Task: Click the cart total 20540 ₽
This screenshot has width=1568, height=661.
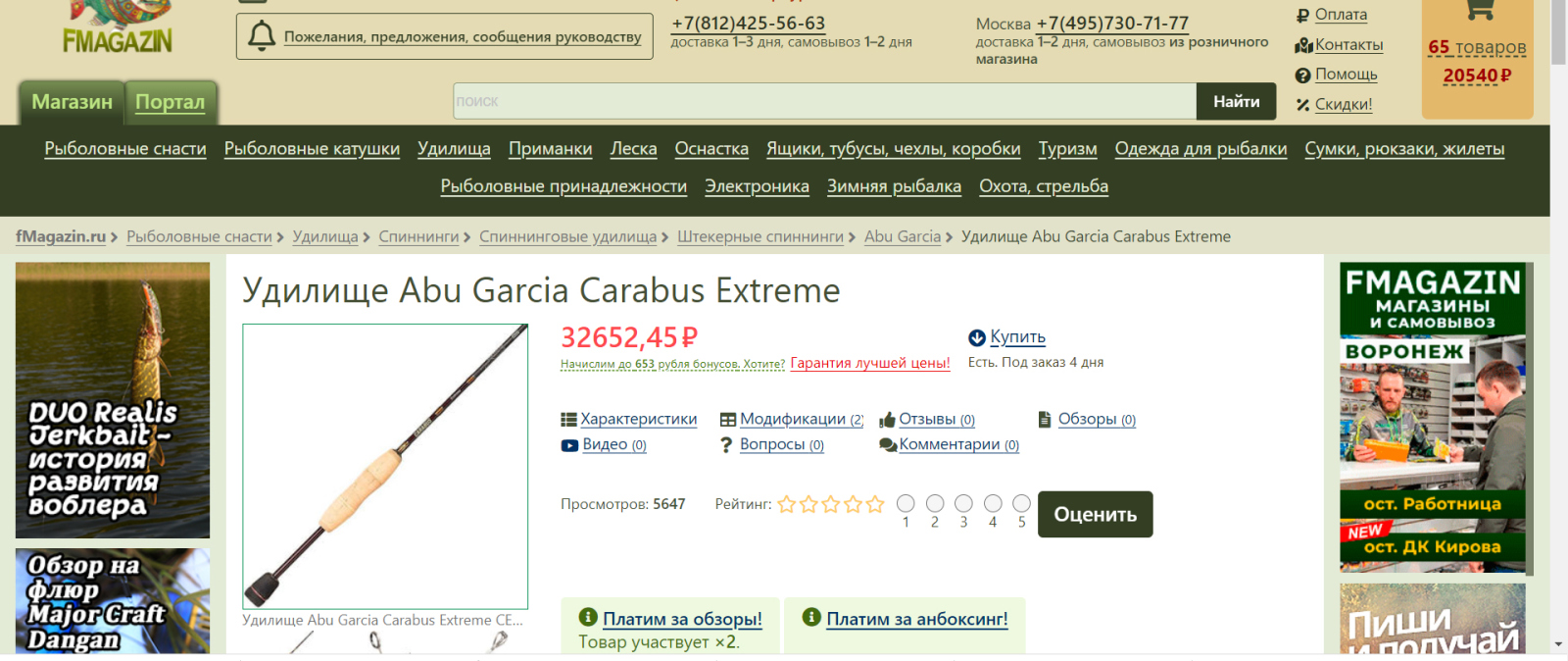Action: [1477, 76]
